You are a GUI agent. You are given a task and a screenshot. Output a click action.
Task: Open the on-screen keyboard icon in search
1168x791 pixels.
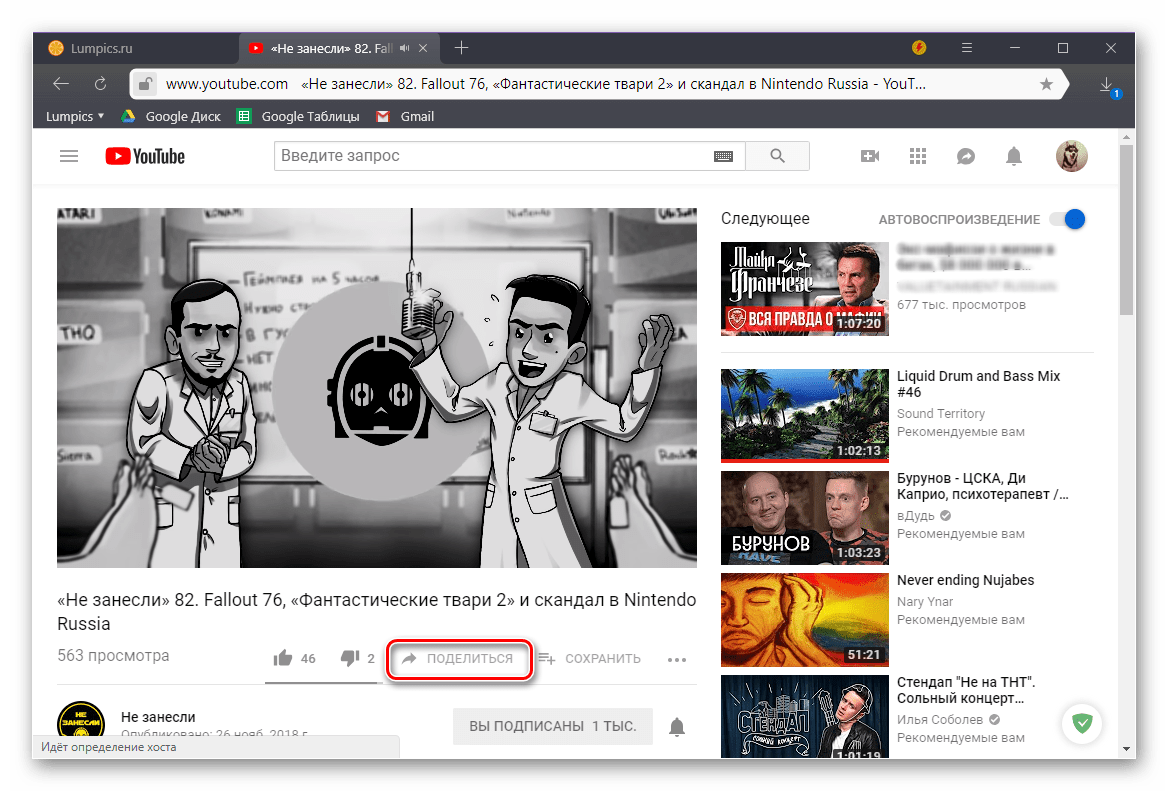click(723, 156)
